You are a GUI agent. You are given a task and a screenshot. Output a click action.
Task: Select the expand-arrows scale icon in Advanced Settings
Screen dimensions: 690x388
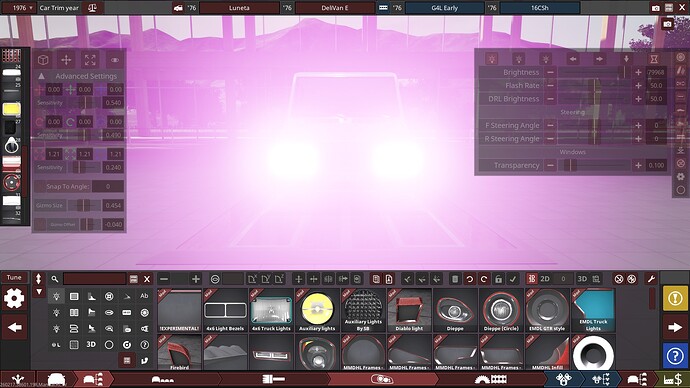90,60
